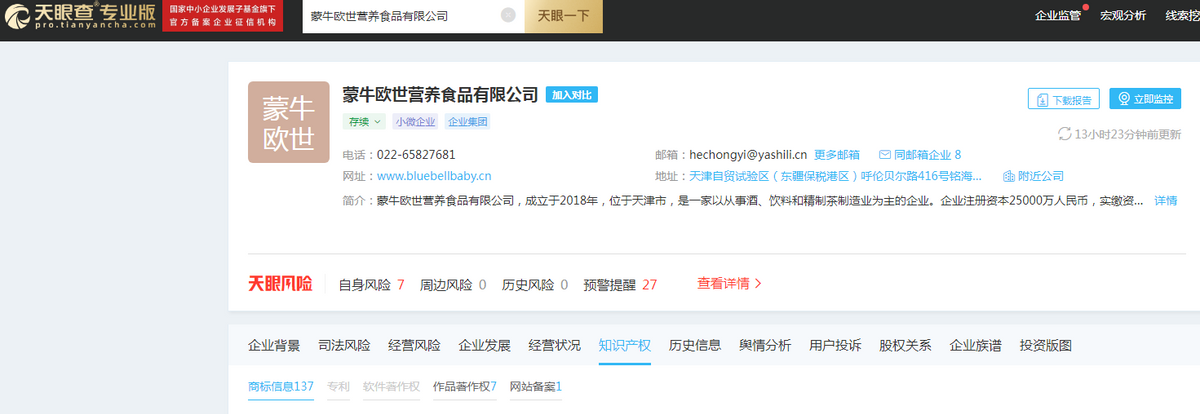This screenshot has width=1200, height=414.
Task: Select the 作品著作权7 sub-tab
Action: pos(464,386)
